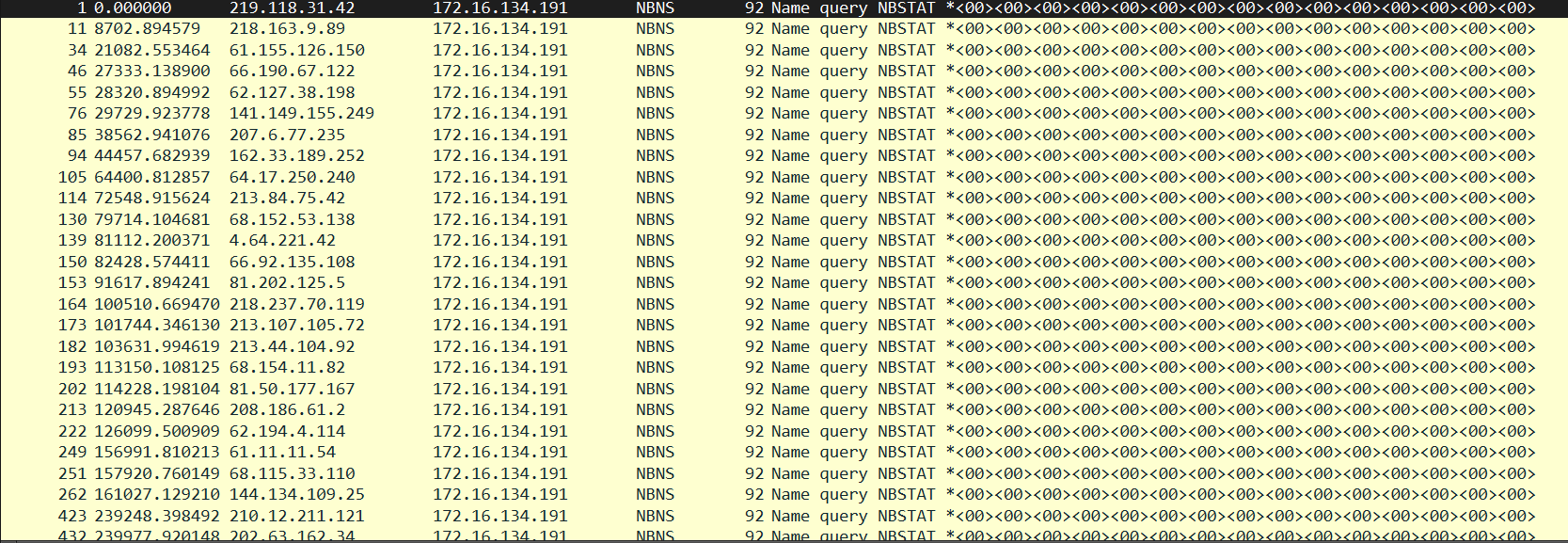This screenshot has height=543, width=1568.
Task: Click source address 81.50.177.167
Action: pyautogui.click(x=293, y=389)
